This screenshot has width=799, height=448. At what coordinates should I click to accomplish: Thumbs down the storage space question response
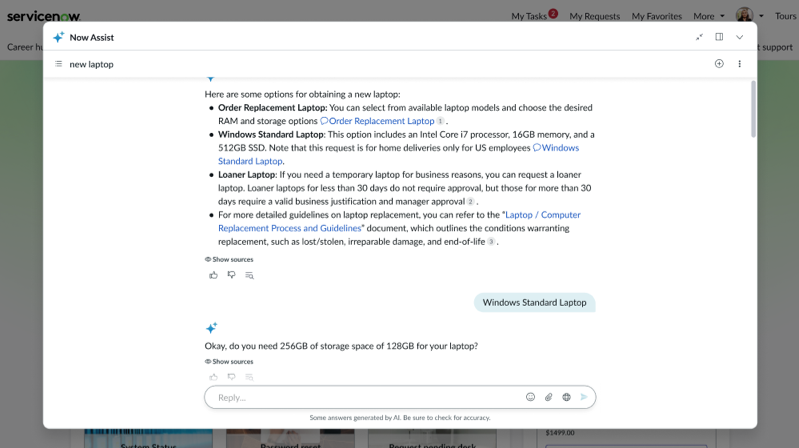[231, 377]
